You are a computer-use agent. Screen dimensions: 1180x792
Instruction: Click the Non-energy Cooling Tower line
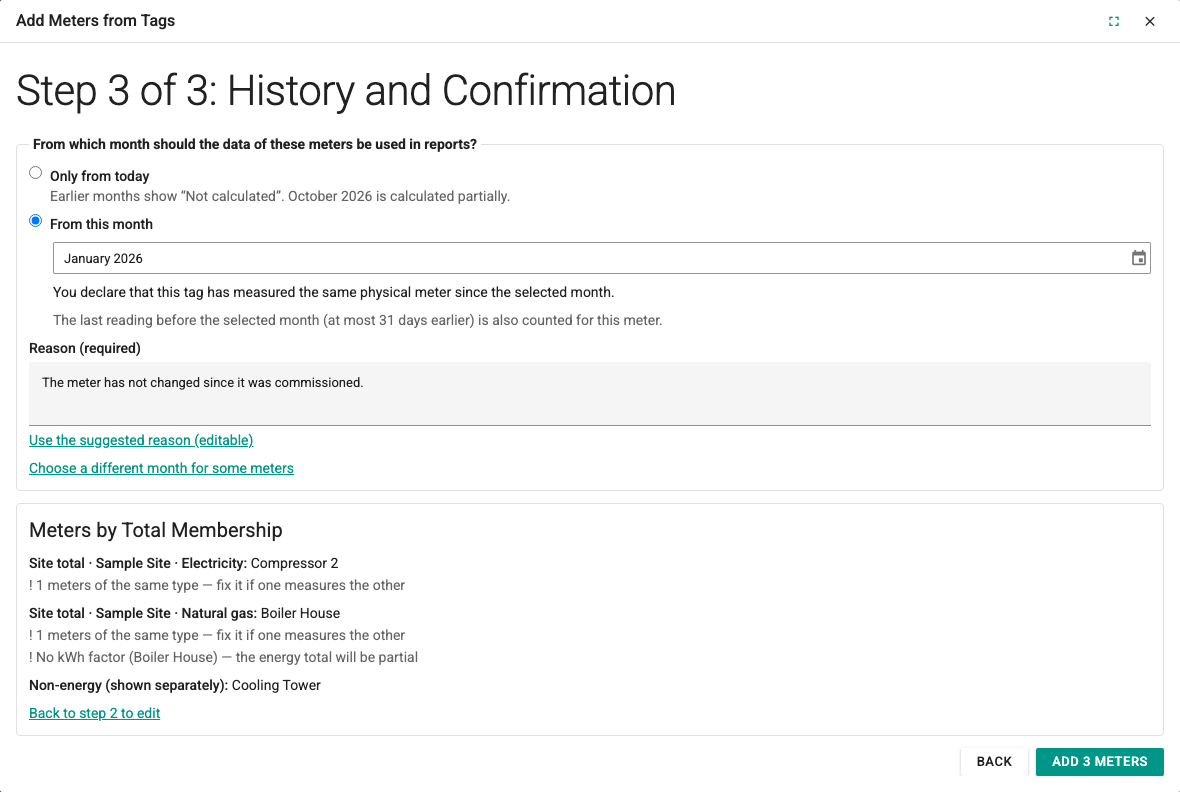point(175,685)
